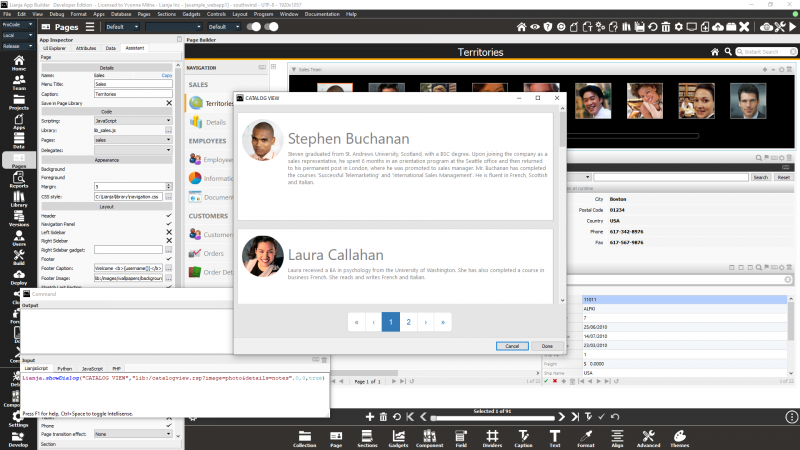
Task: Click the Instant Search field
Action: (766, 52)
